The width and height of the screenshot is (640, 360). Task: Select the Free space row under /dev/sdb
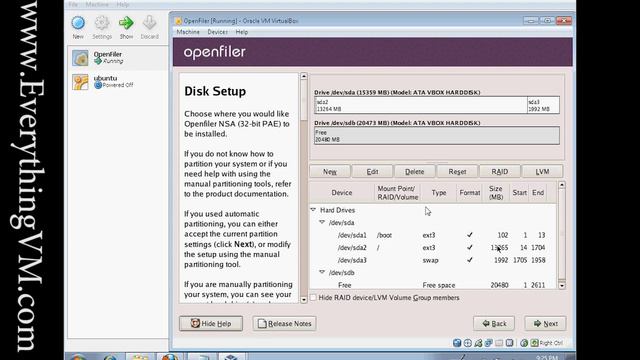(x=433, y=285)
